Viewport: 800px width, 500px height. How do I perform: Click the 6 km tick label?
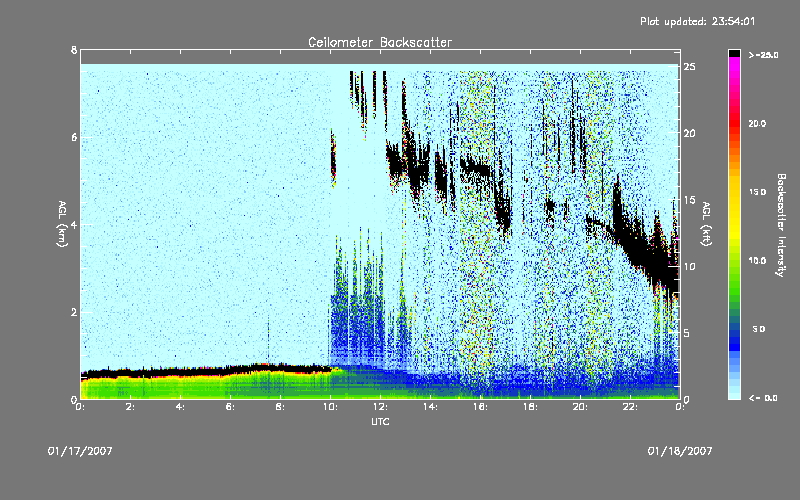click(74, 137)
